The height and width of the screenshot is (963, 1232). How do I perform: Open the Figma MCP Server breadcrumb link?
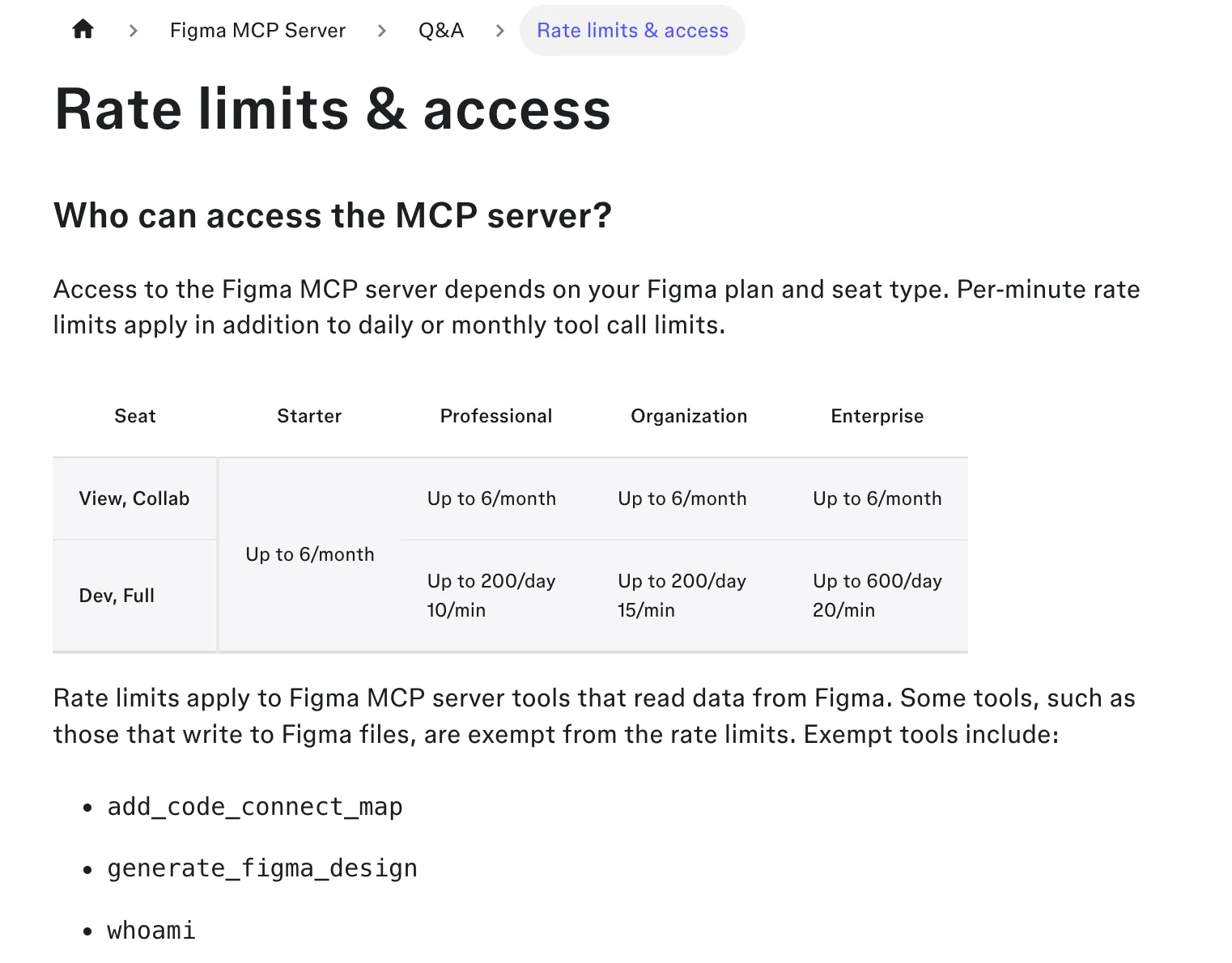tap(257, 31)
